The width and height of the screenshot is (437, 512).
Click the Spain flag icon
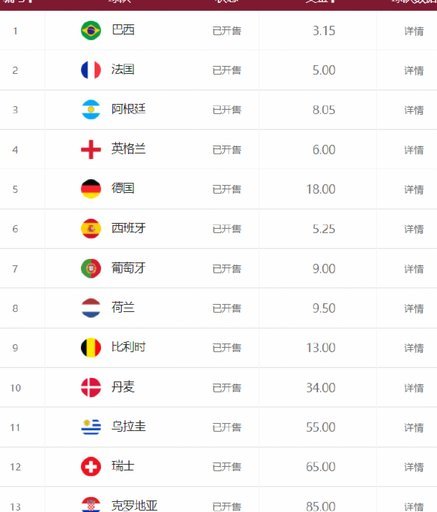[91, 229]
